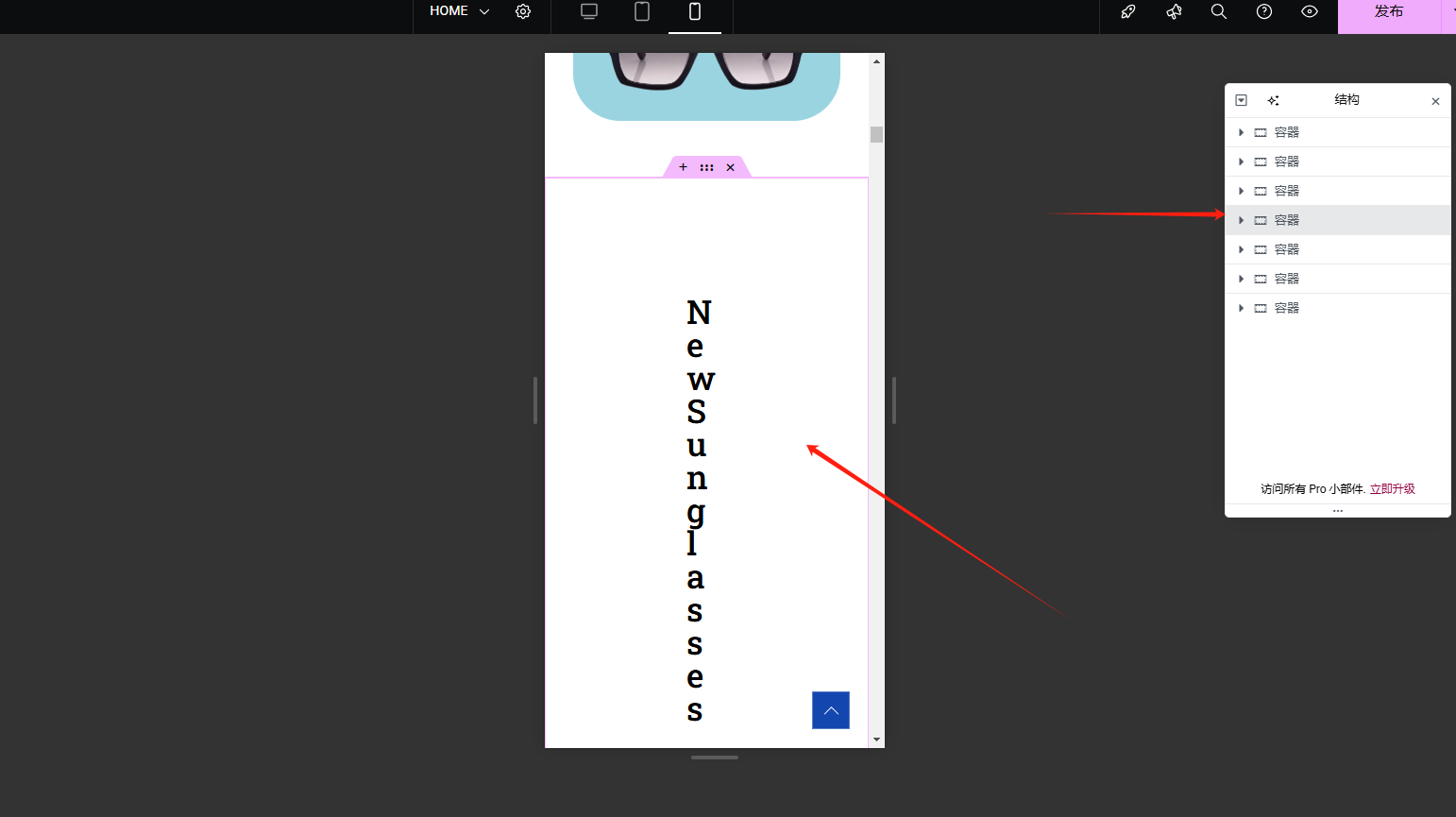Screen dimensions: 1456x817
Task: Open page settings gear icon
Action: point(523,11)
